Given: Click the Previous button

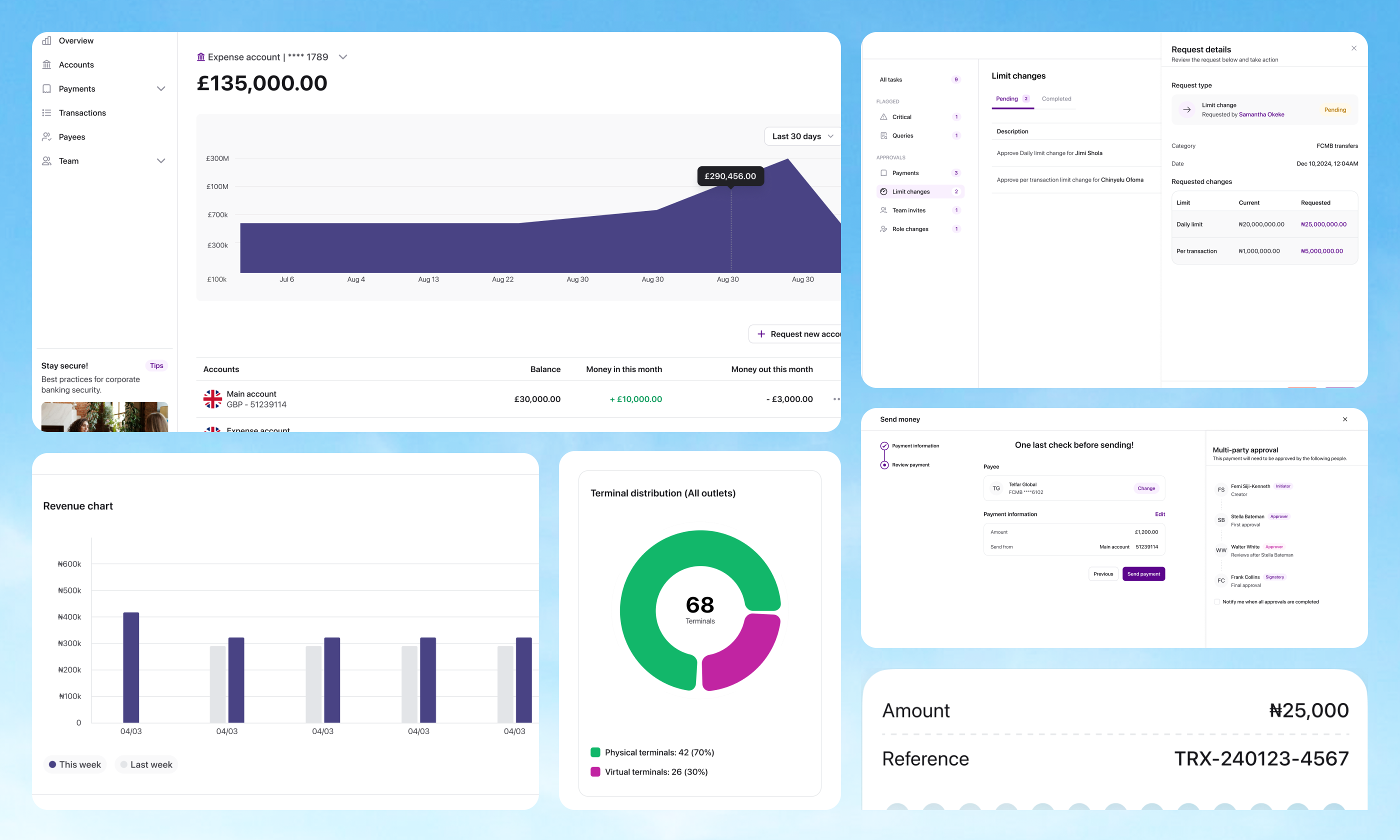Looking at the screenshot, I should coord(1103,574).
